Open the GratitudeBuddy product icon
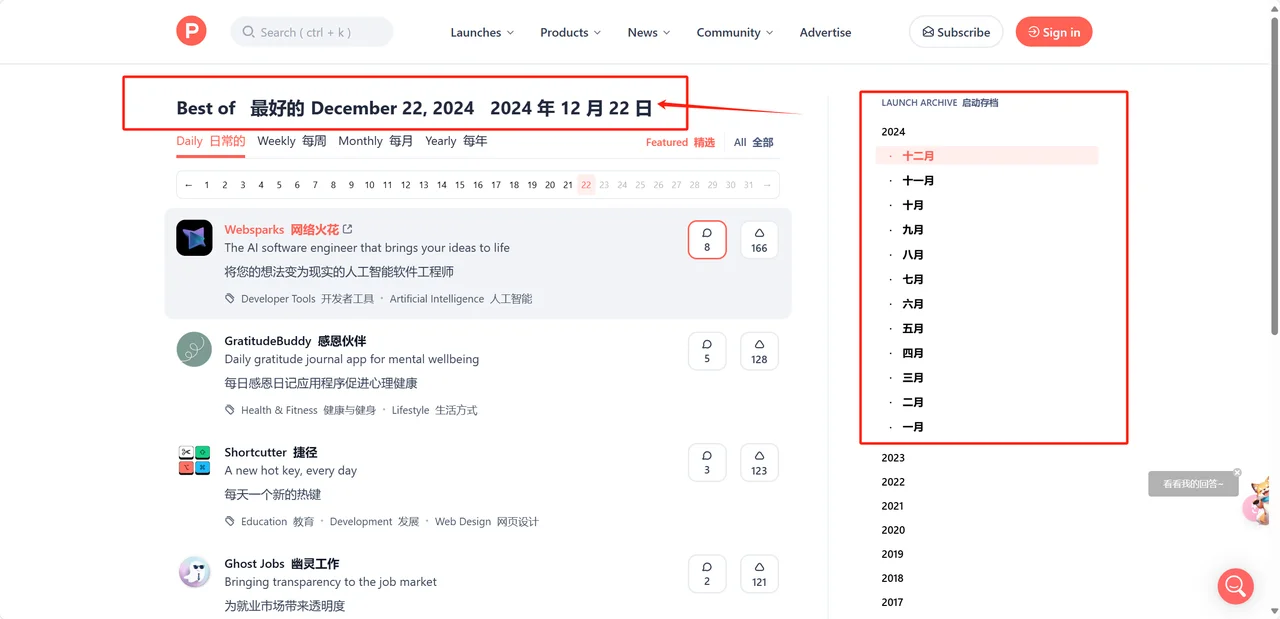Image resolution: width=1280 pixels, height=619 pixels. [x=194, y=350]
